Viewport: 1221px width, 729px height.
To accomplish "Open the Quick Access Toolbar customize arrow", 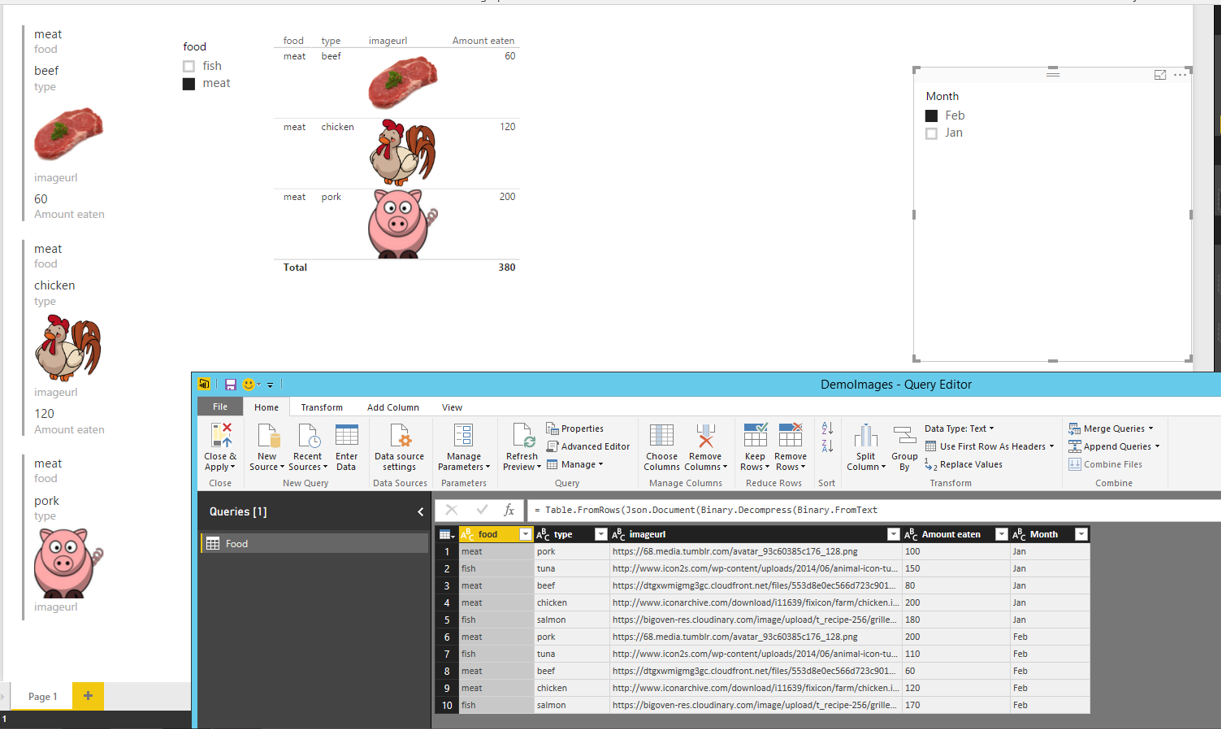I will click(x=270, y=385).
